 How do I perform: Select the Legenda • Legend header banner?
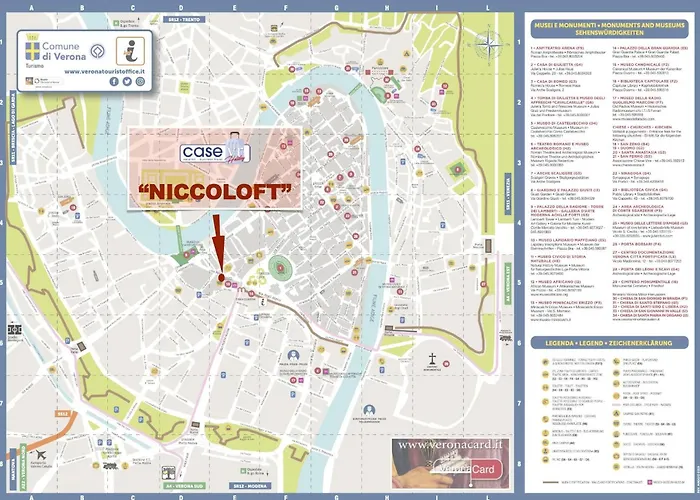(x=609, y=343)
